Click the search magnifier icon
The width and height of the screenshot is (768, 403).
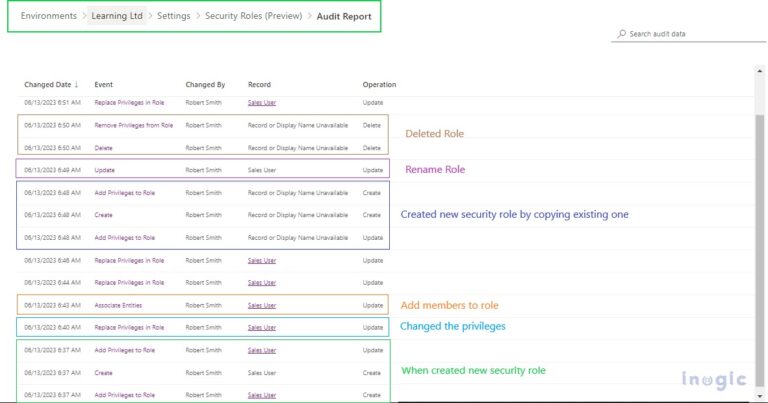[x=621, y=34]
